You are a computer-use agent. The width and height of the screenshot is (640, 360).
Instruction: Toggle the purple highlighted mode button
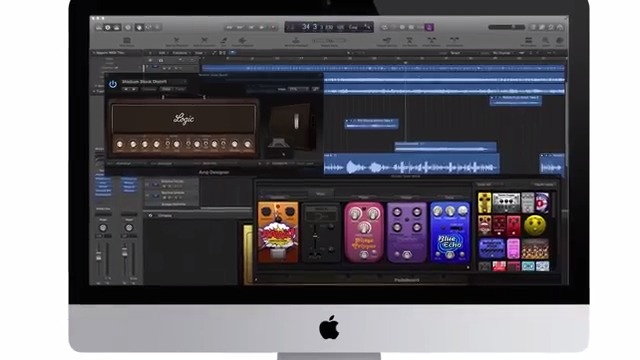point(429,27)
